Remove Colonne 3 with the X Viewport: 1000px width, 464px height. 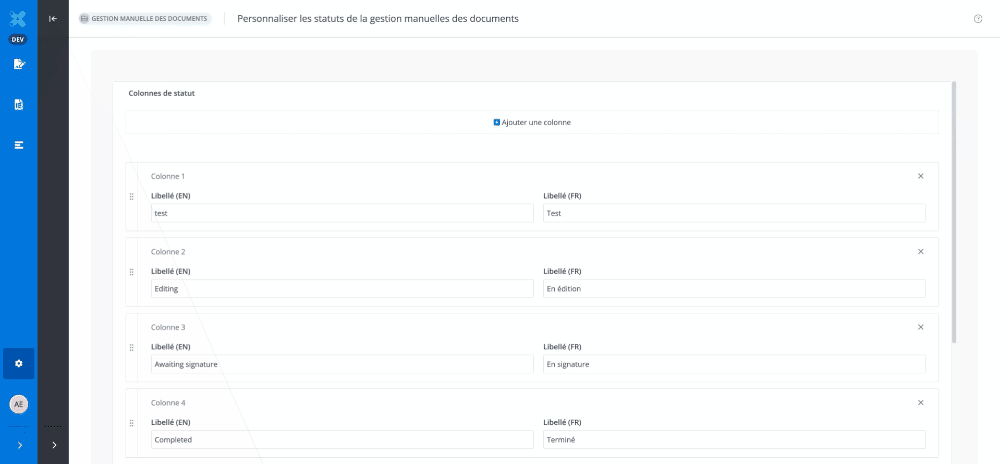[921, 327]
